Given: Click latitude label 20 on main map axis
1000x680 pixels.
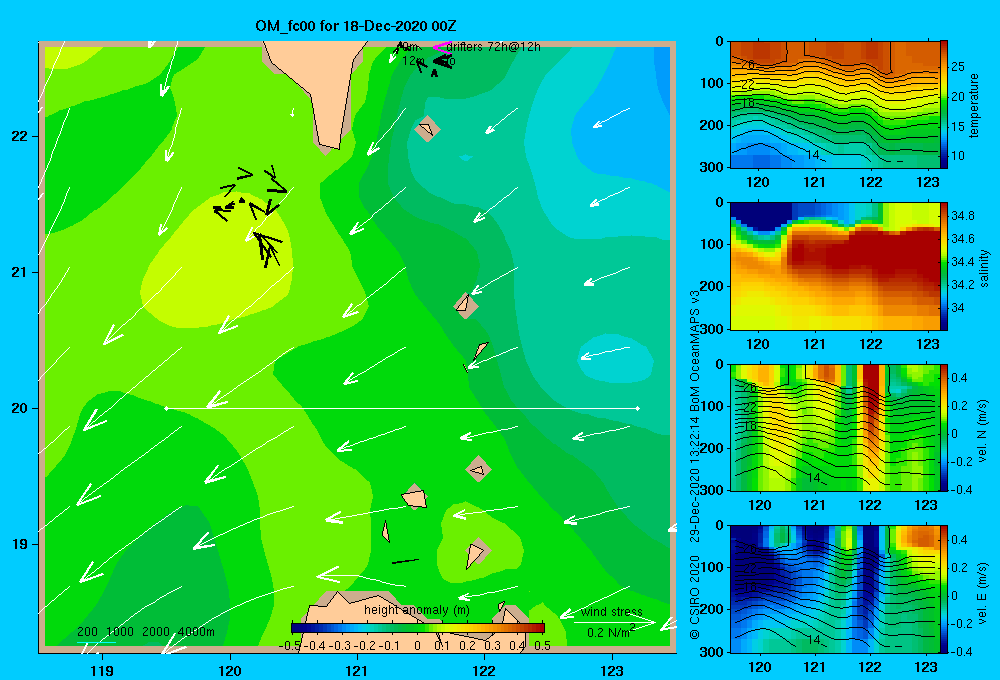Looking at the screenshot, I should tap(19, 408).
